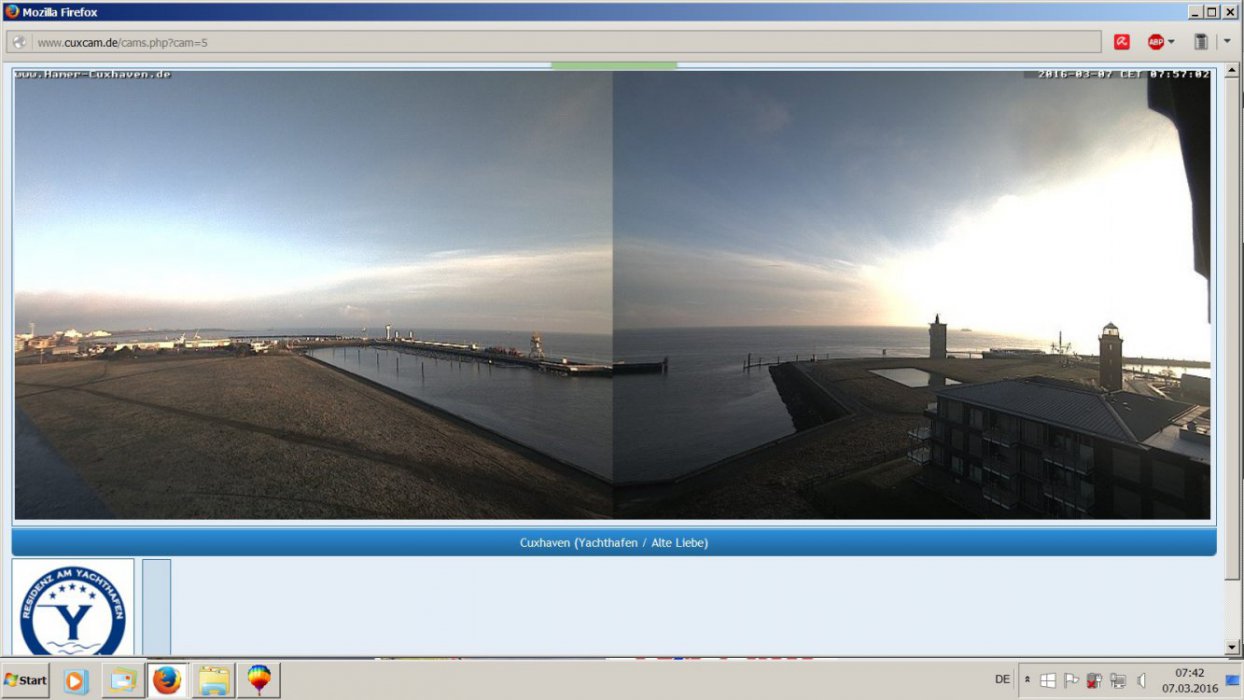Image resolution: width=1244 pixels, height=700 pixels.
Task: Click the red Avira extension icon
Action: (x=1122, y=42)
